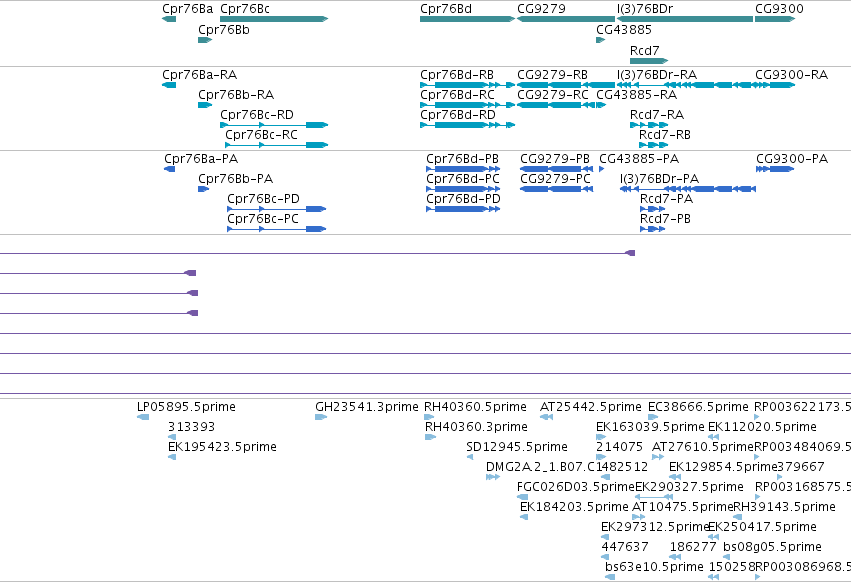
Task: Click protein CG9279-PB
Action: pyautogui.click(x=556, y=169)
